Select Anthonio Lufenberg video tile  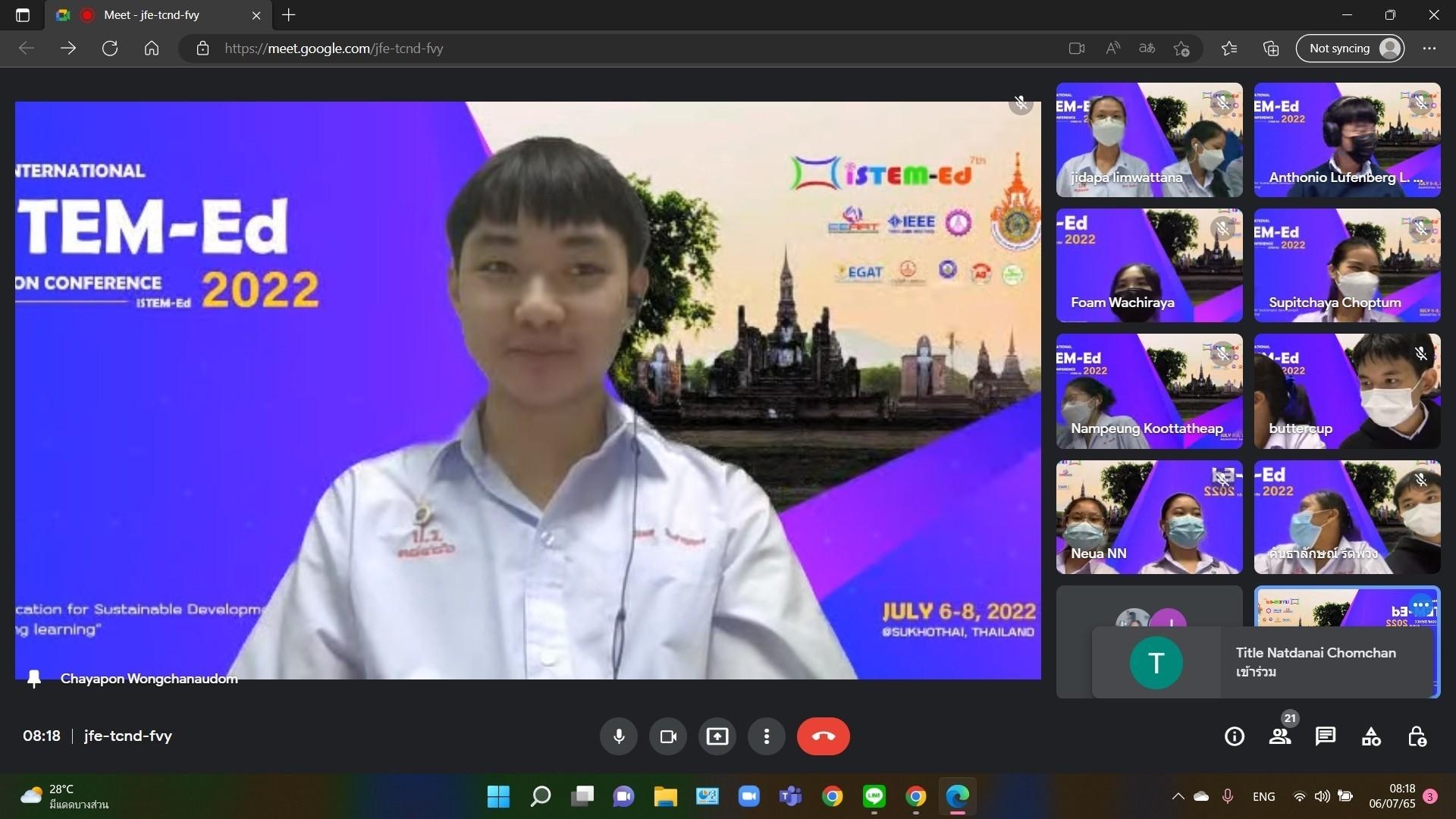(1347, 140)
